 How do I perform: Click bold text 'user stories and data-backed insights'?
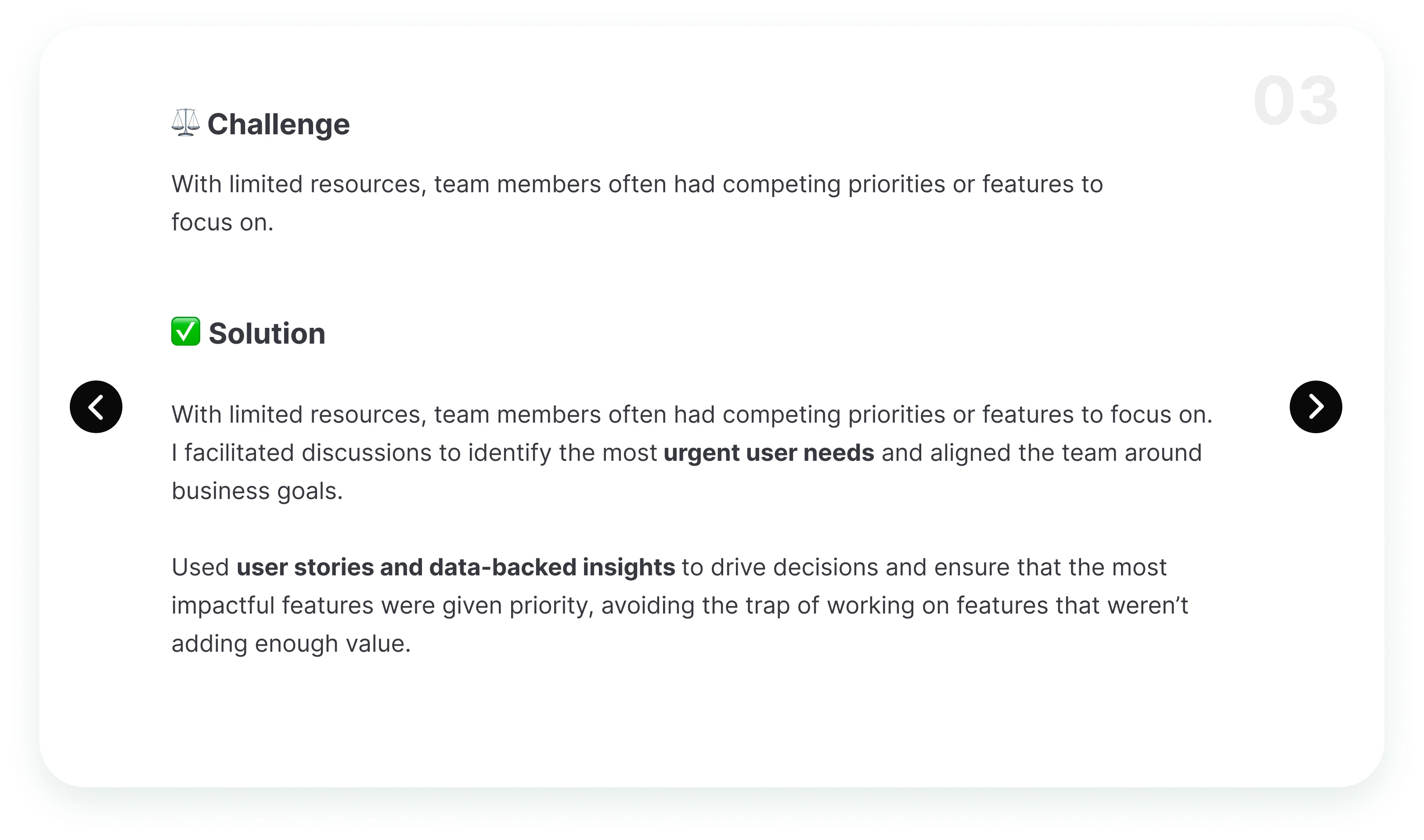[455, 567]
